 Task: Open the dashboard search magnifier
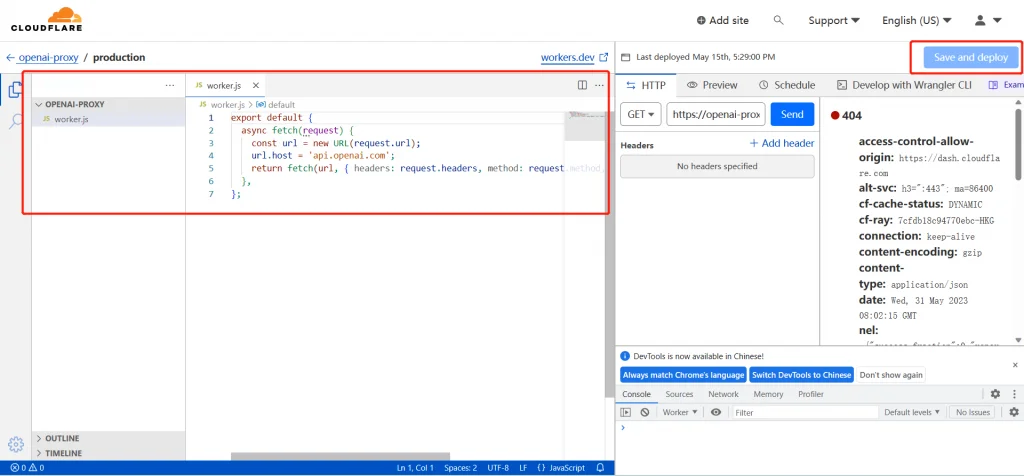point(778,20)
